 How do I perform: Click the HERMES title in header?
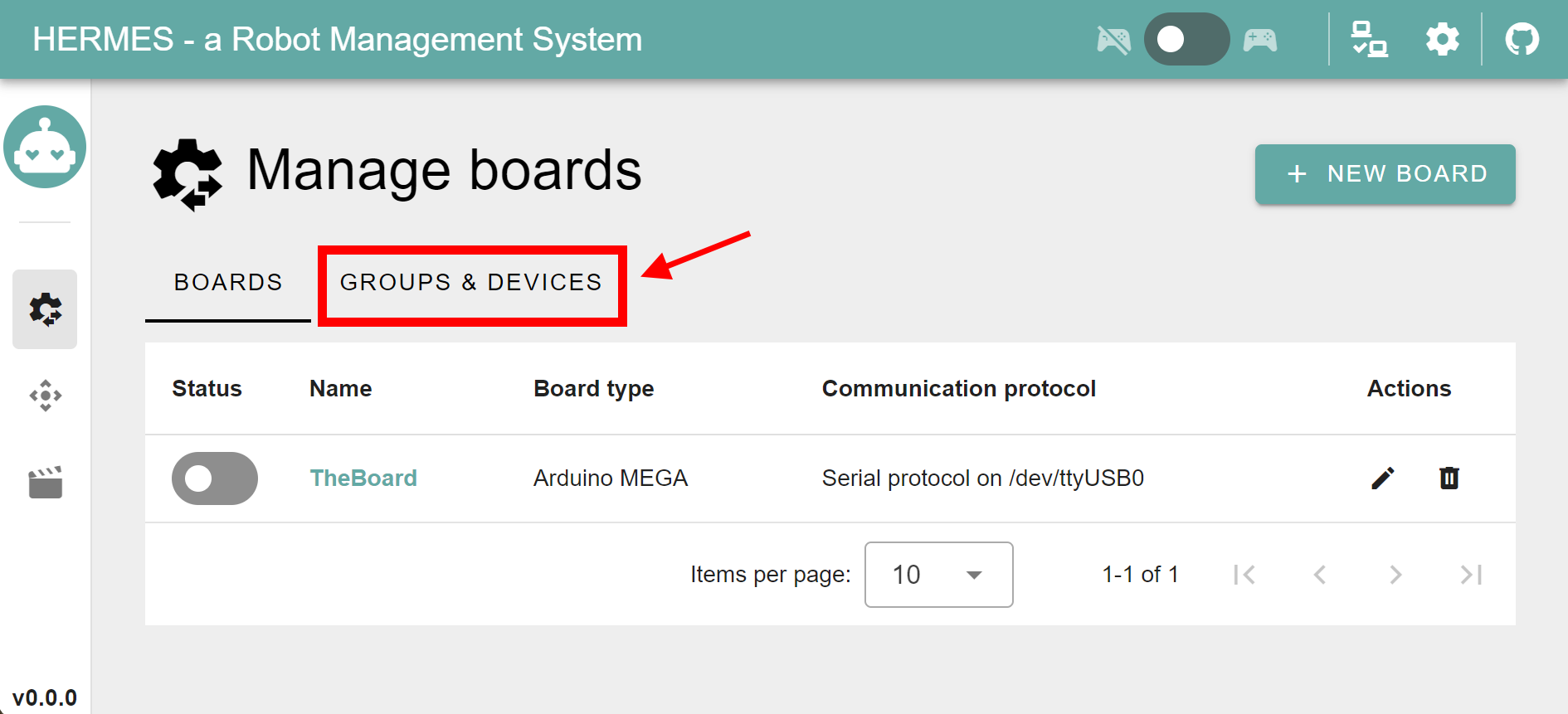point(337,39)
